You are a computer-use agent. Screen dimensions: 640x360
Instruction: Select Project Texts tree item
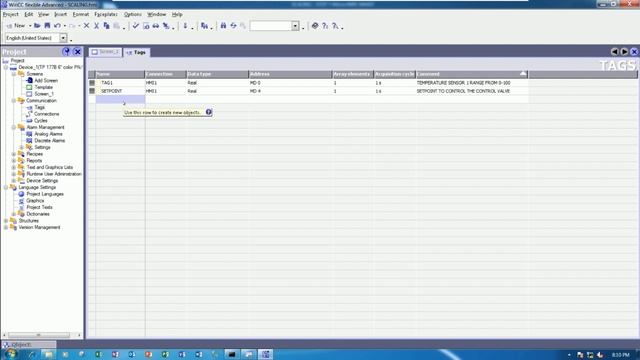click(x=39, y=207)
